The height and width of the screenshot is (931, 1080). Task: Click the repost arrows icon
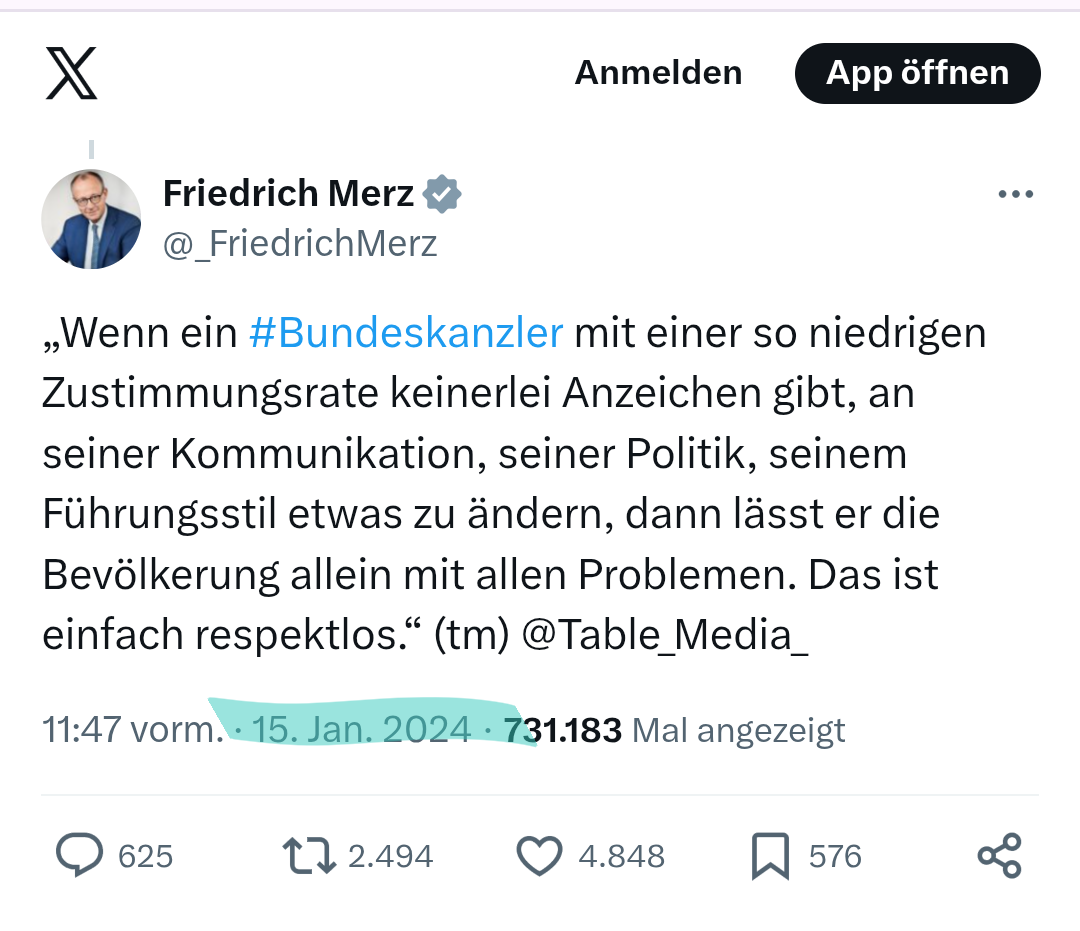(x=309, y=856)
